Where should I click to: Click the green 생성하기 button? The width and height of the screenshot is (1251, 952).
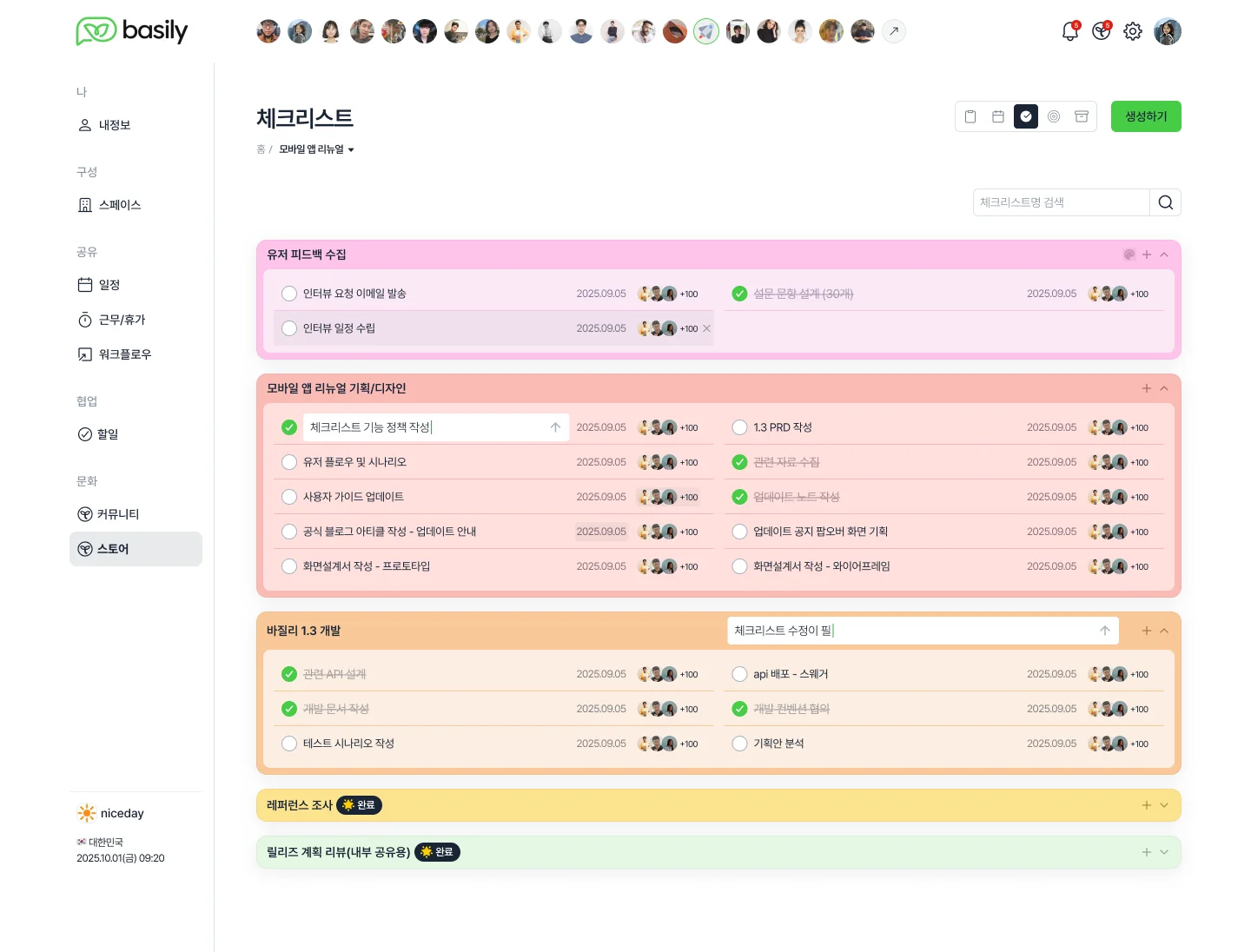pyautogui.click(x=1146, y=116)
